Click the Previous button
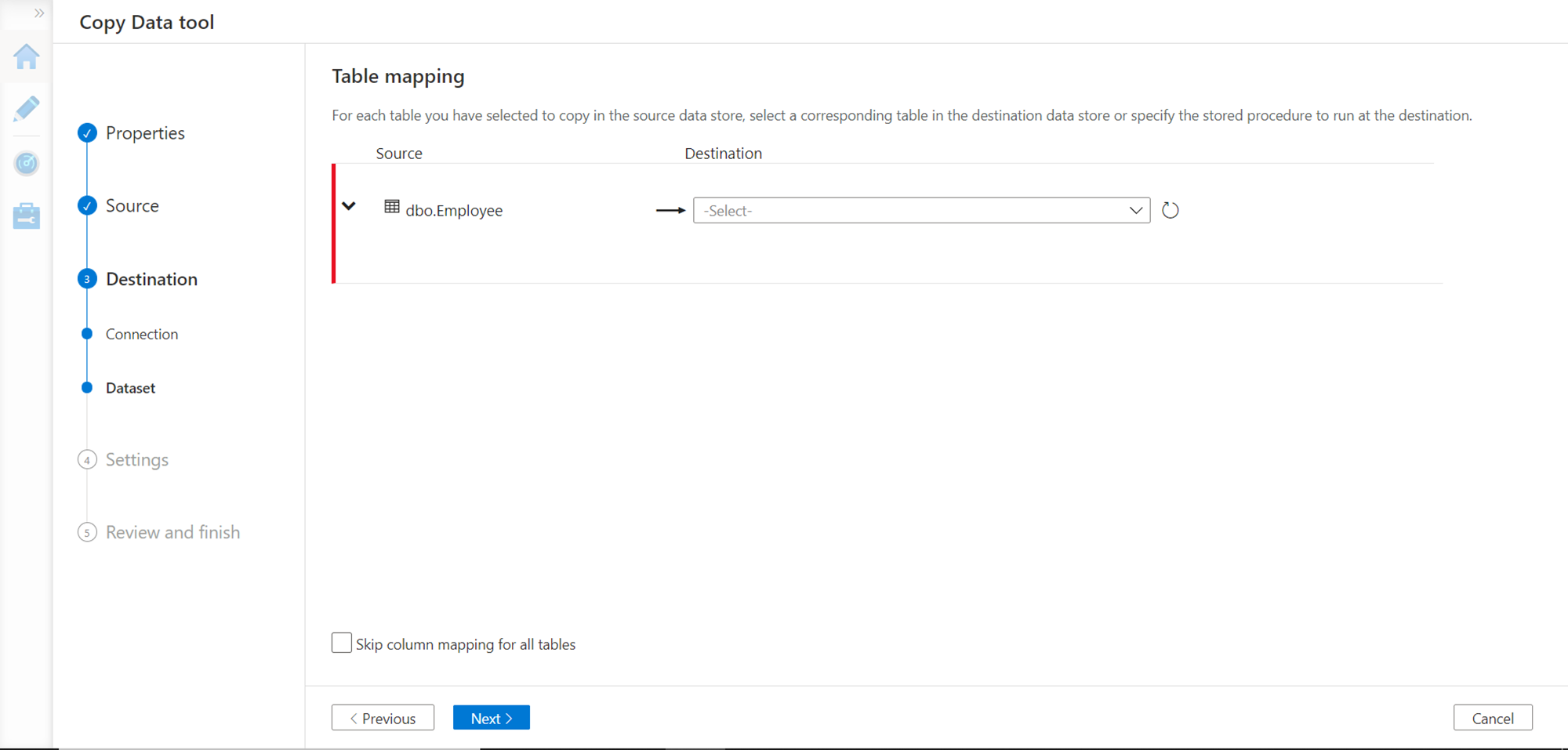 coord(383,718)
